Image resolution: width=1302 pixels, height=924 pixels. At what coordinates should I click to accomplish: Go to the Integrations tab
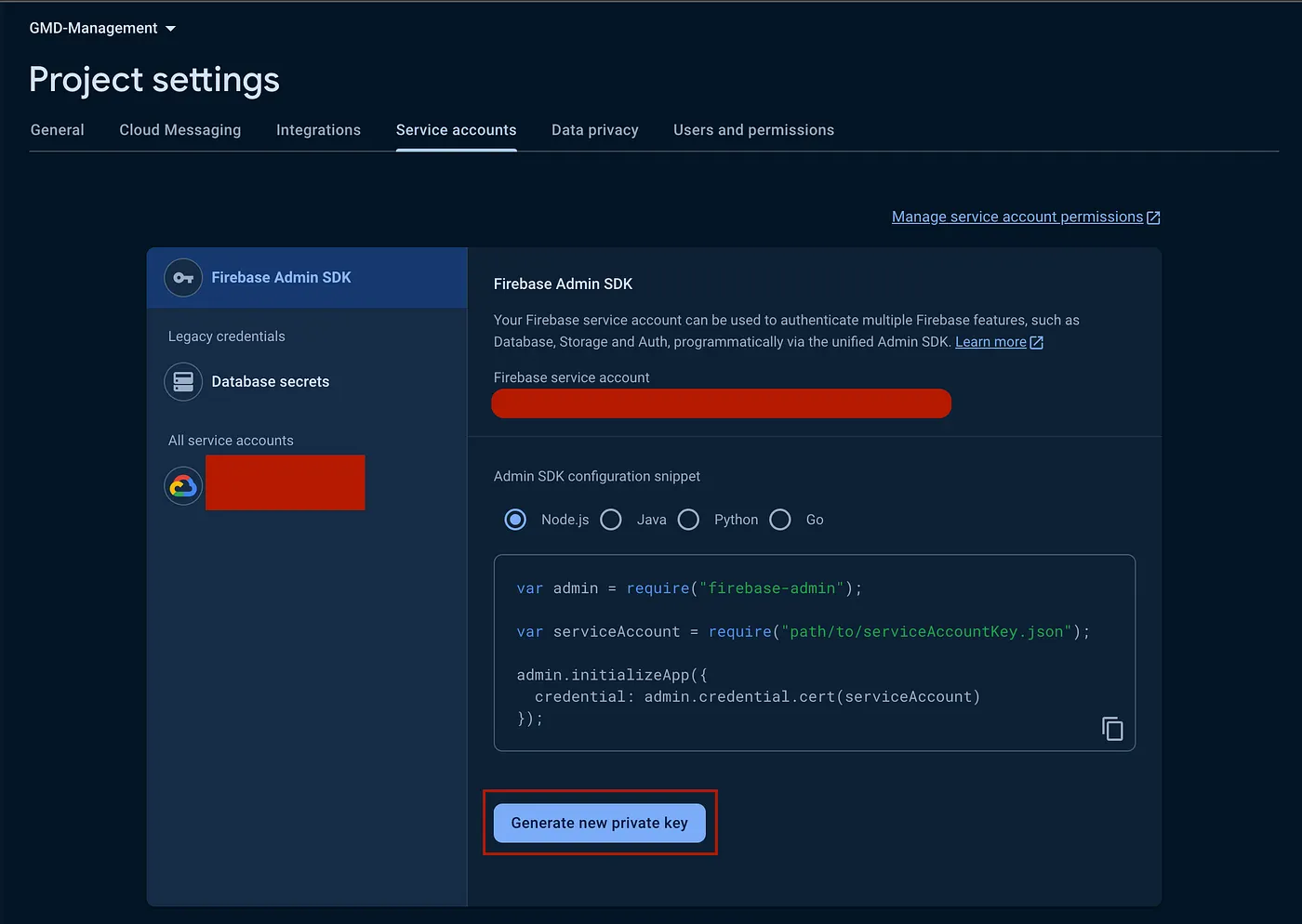pos(318,130)
